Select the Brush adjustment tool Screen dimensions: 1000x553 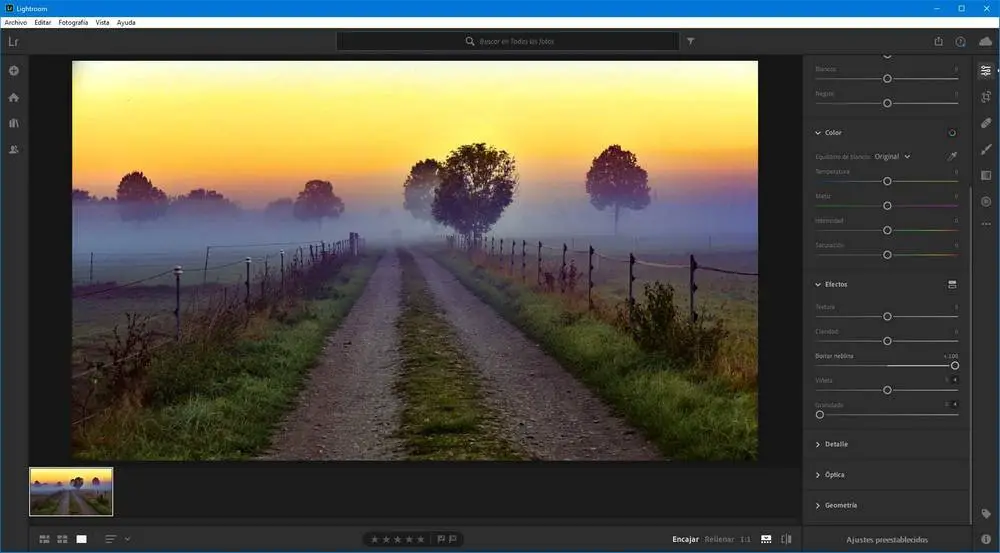click(986, 149)
